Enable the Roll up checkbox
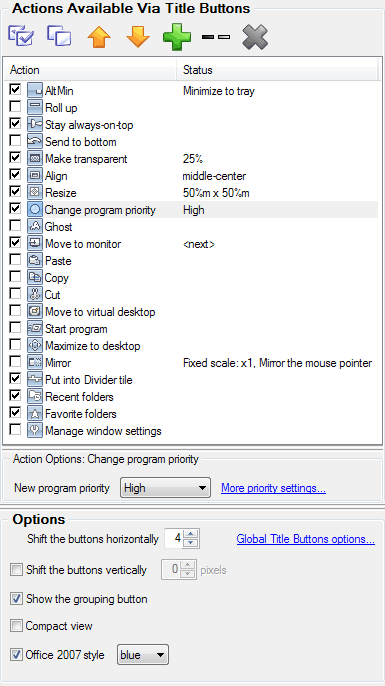 pyautogui.click(x=15, y=106)
